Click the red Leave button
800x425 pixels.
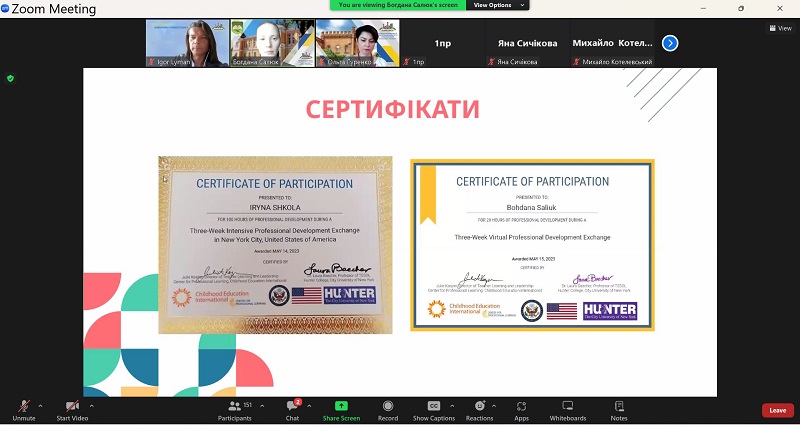coord(777,410)
